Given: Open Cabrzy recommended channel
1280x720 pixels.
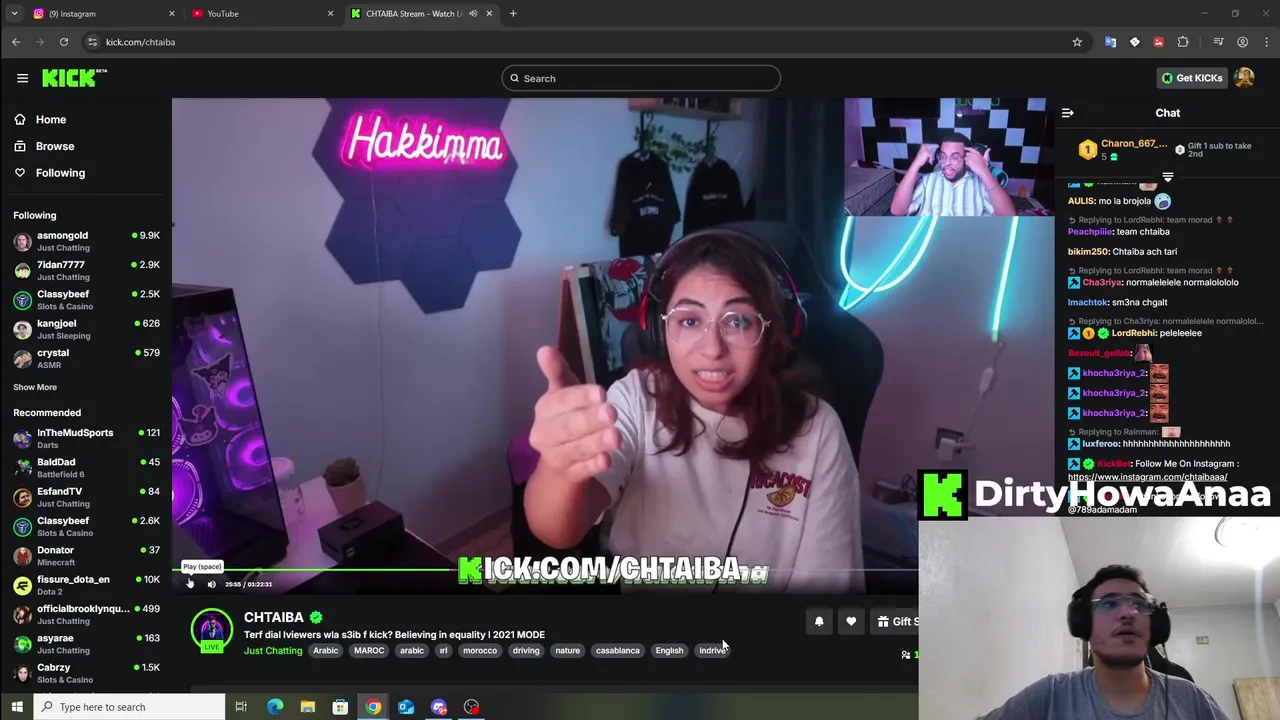Looking at the screenshot, I should point(86,673).
